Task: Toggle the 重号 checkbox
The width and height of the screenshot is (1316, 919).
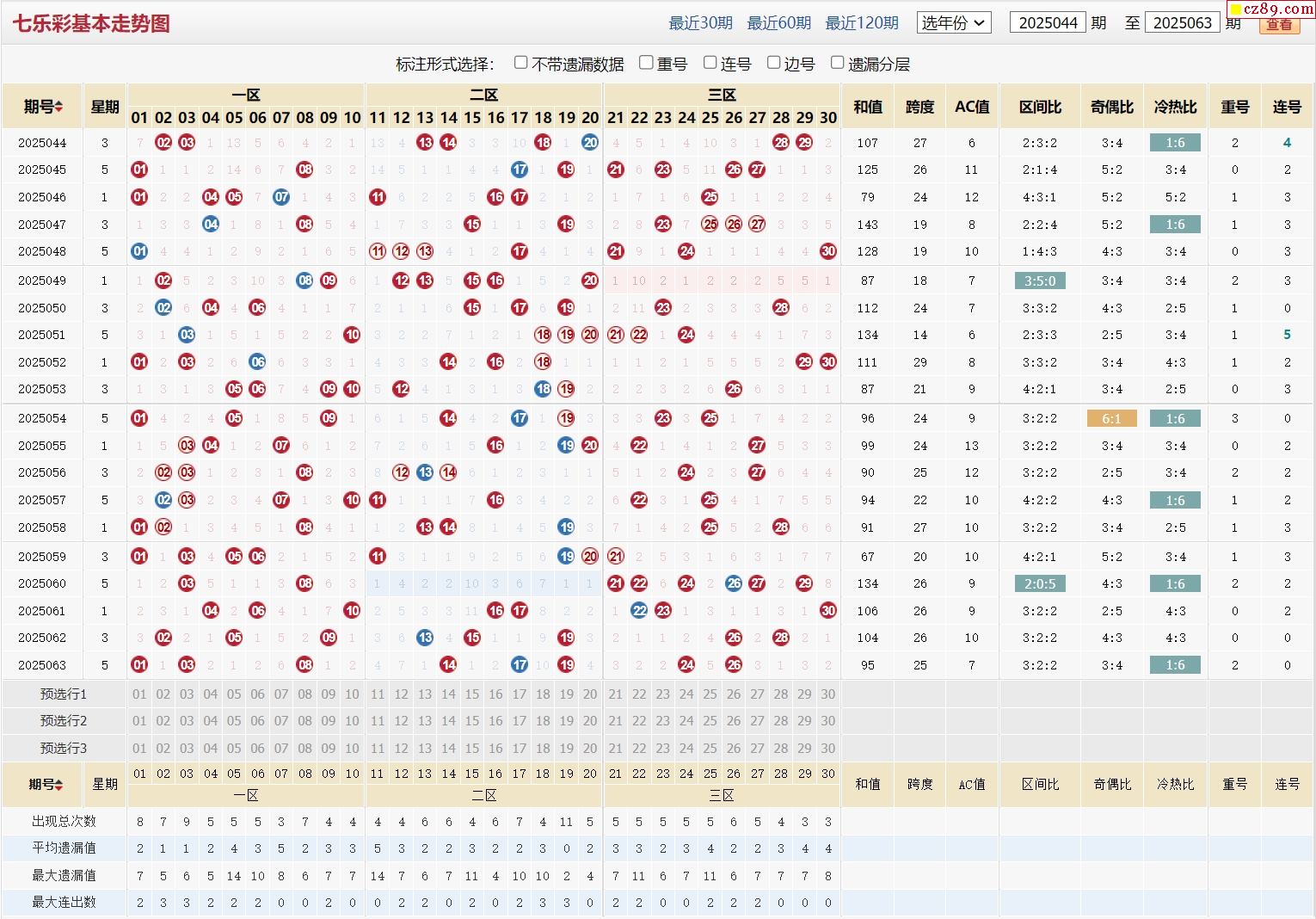Action: pyautogui.click(x=646, y=63)
